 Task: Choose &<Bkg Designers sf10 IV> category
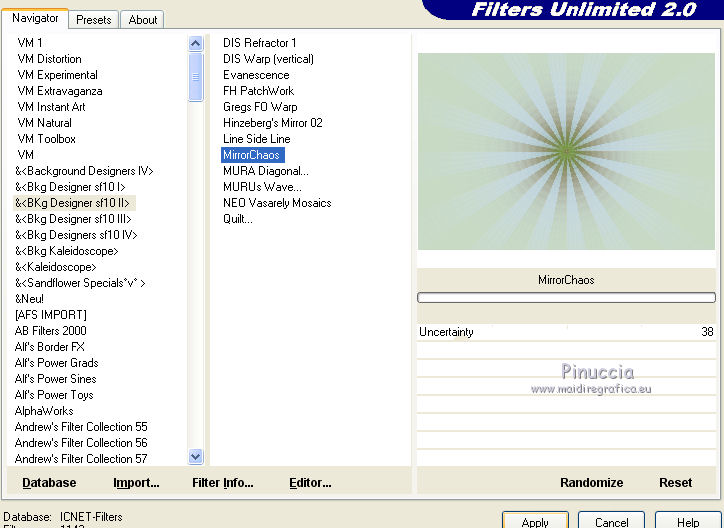[x=76, y=235]
